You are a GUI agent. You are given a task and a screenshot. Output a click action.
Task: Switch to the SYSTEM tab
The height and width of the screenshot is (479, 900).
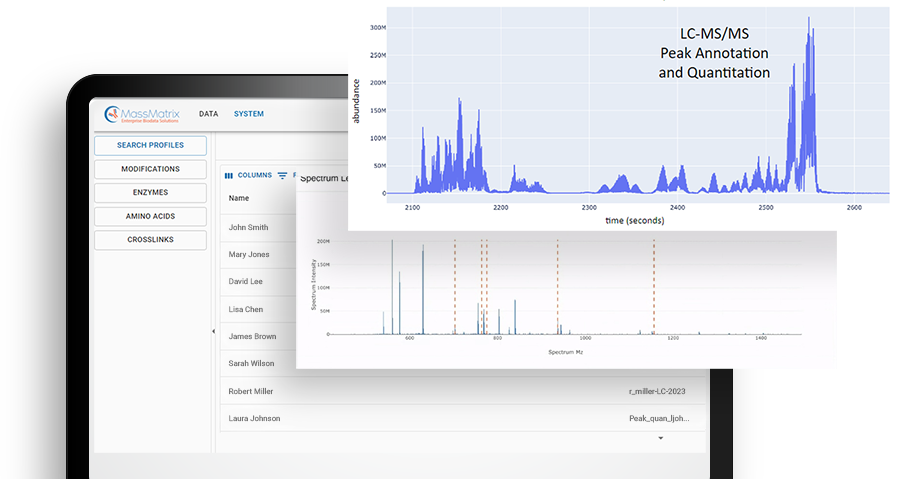[x=249, y=114]
